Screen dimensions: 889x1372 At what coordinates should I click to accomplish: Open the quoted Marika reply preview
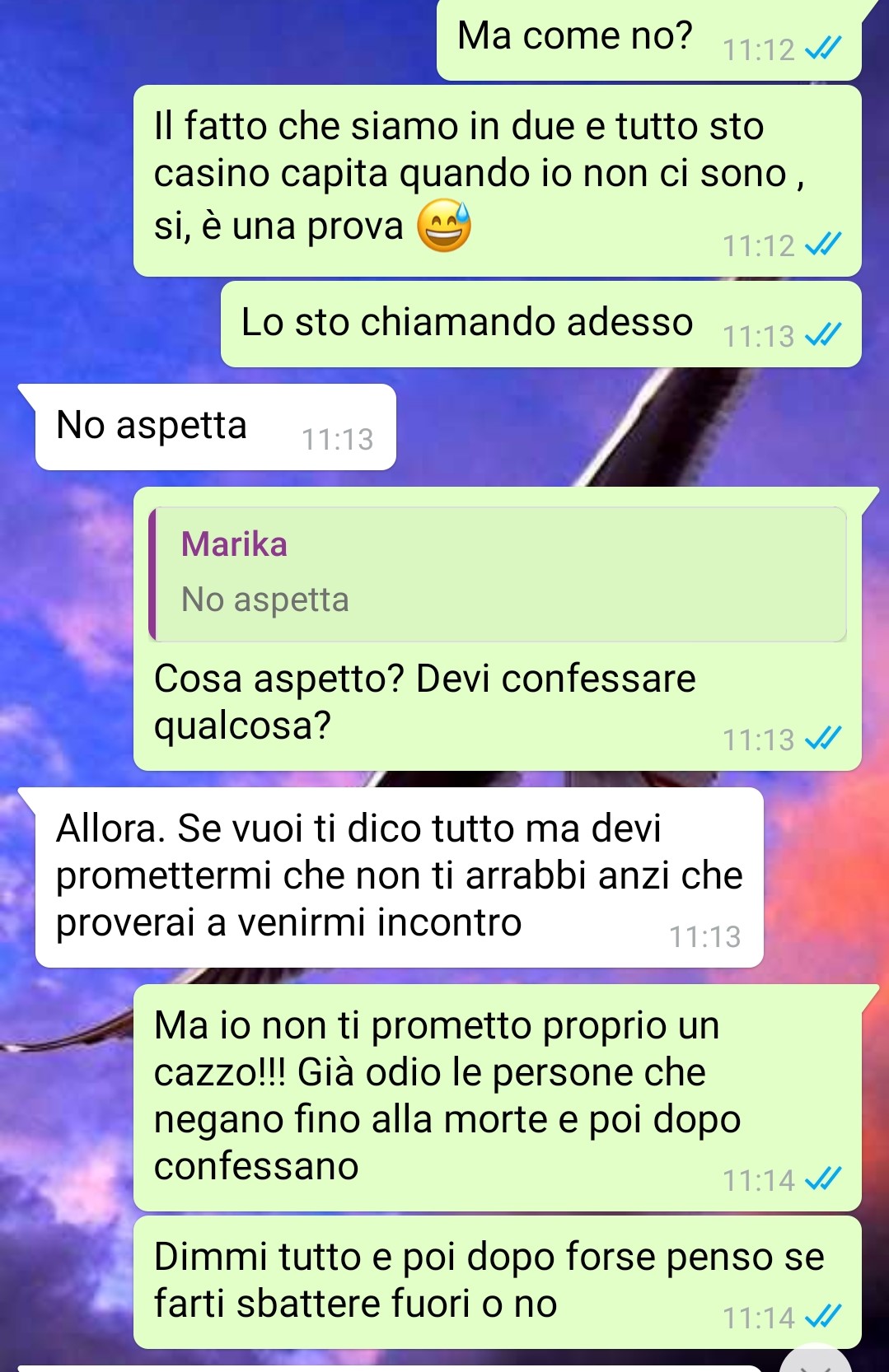pyautogui.click(x=498, y=574)
